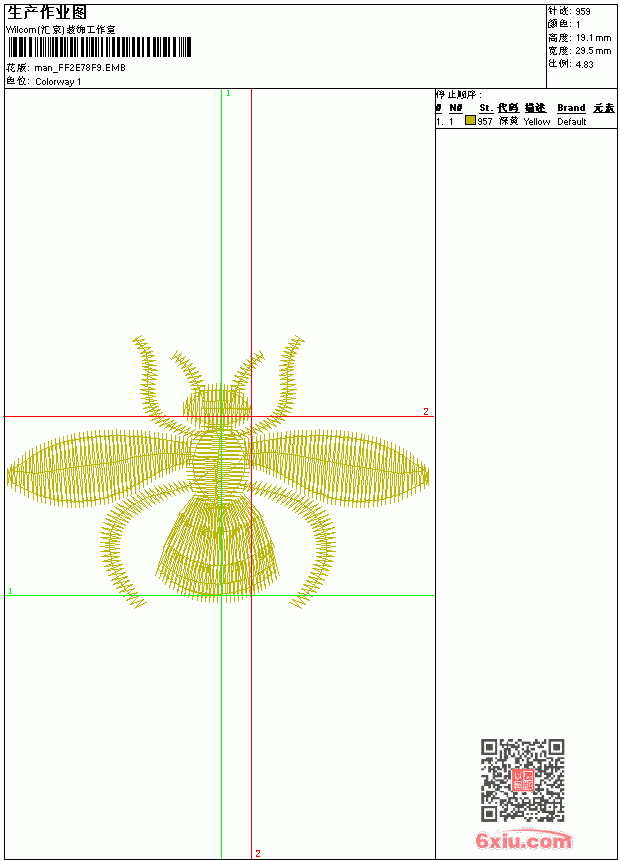Click the 'Wilcom(汇京)装饰工作室' studio name

tap(60, 30)
